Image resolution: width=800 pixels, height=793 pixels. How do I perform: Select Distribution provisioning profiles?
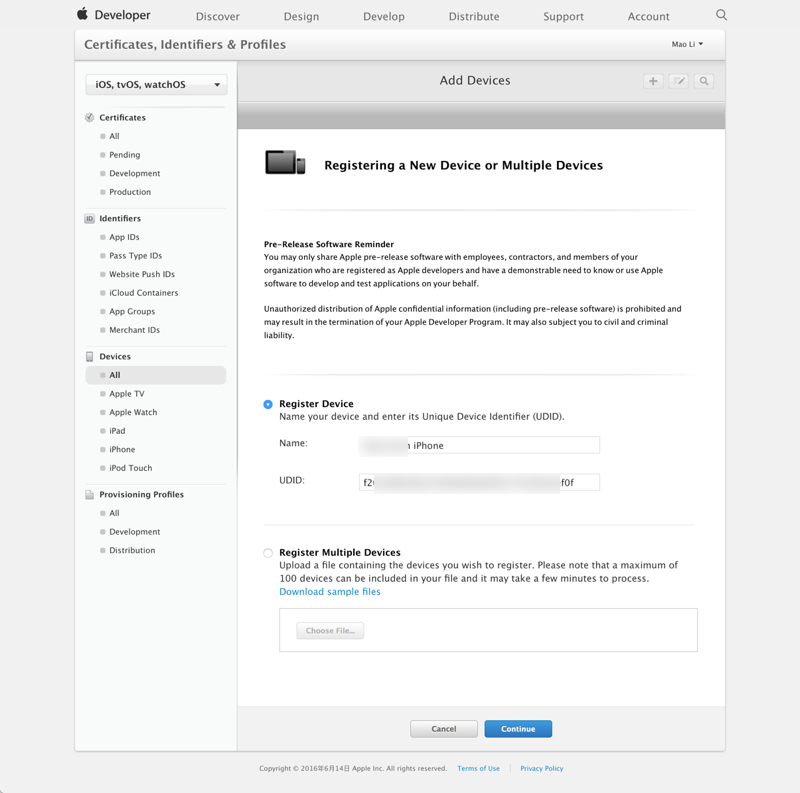pos(132,551)
